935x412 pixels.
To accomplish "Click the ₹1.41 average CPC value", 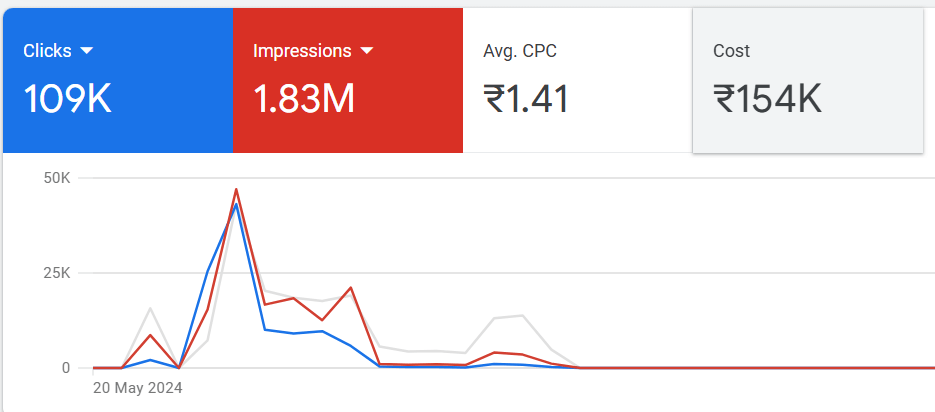I will pos(526,99).
